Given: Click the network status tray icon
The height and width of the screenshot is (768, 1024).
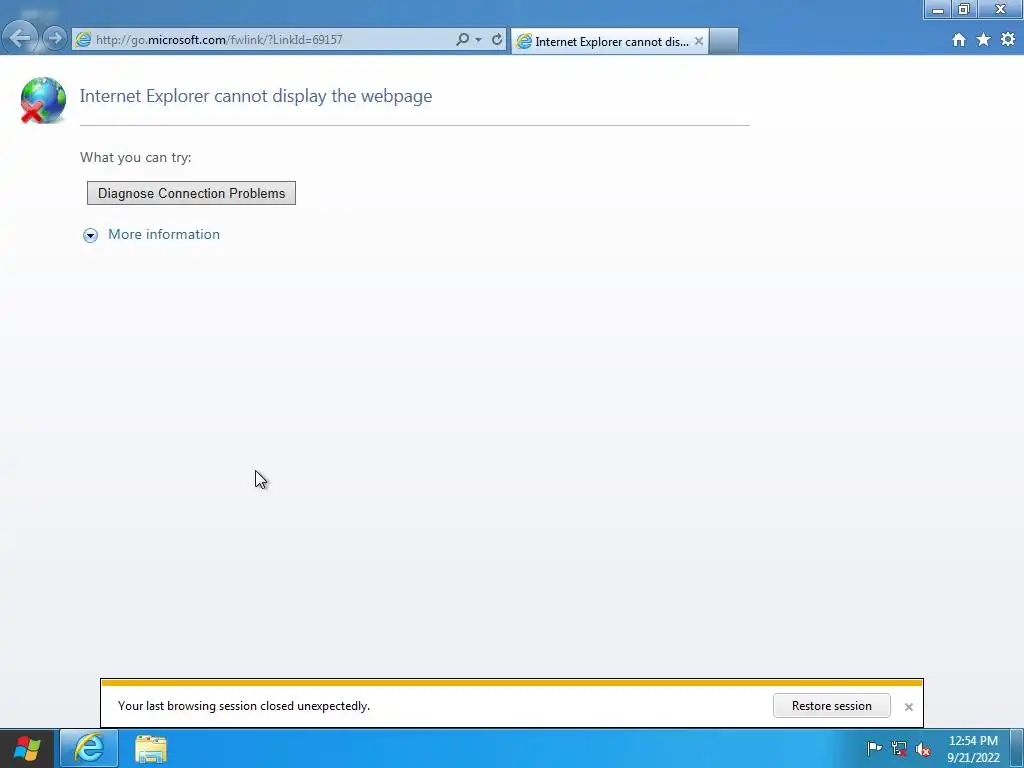Looking at the screenshot, I should coord(899,749).
